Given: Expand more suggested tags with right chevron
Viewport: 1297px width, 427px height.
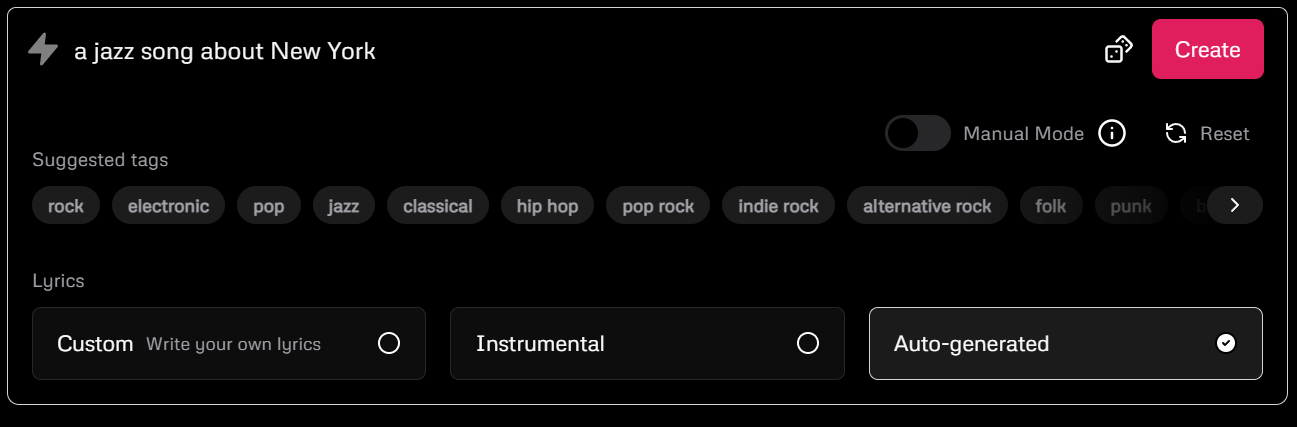Looking at the screenshot, I should tap(1235, 205).
